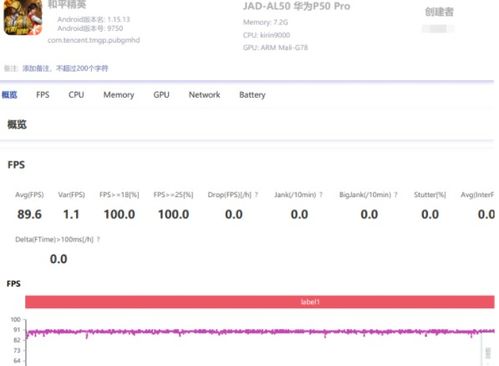Open the Battery tab
499x366 pixels.
click(x=252, y=95)
